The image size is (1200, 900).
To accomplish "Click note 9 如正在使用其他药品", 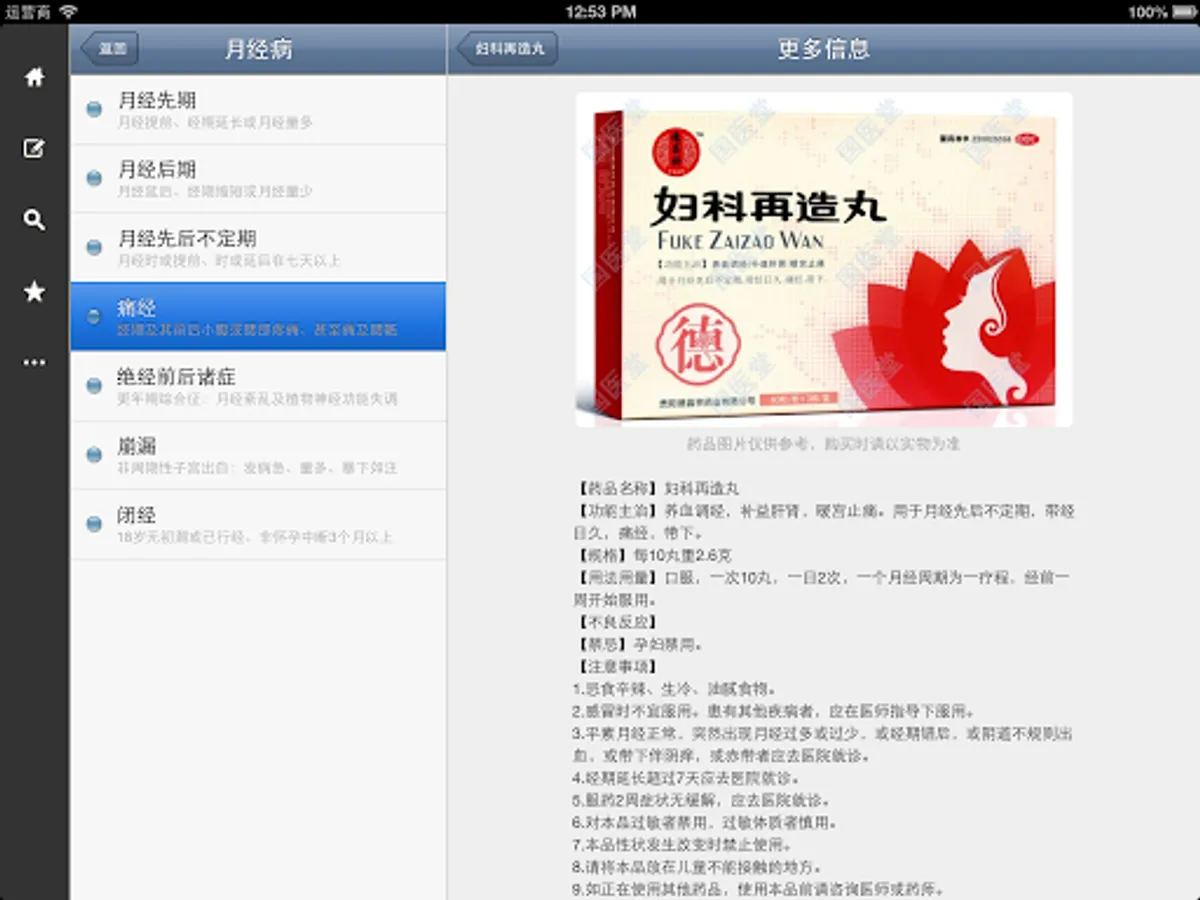I will (759, 888).
